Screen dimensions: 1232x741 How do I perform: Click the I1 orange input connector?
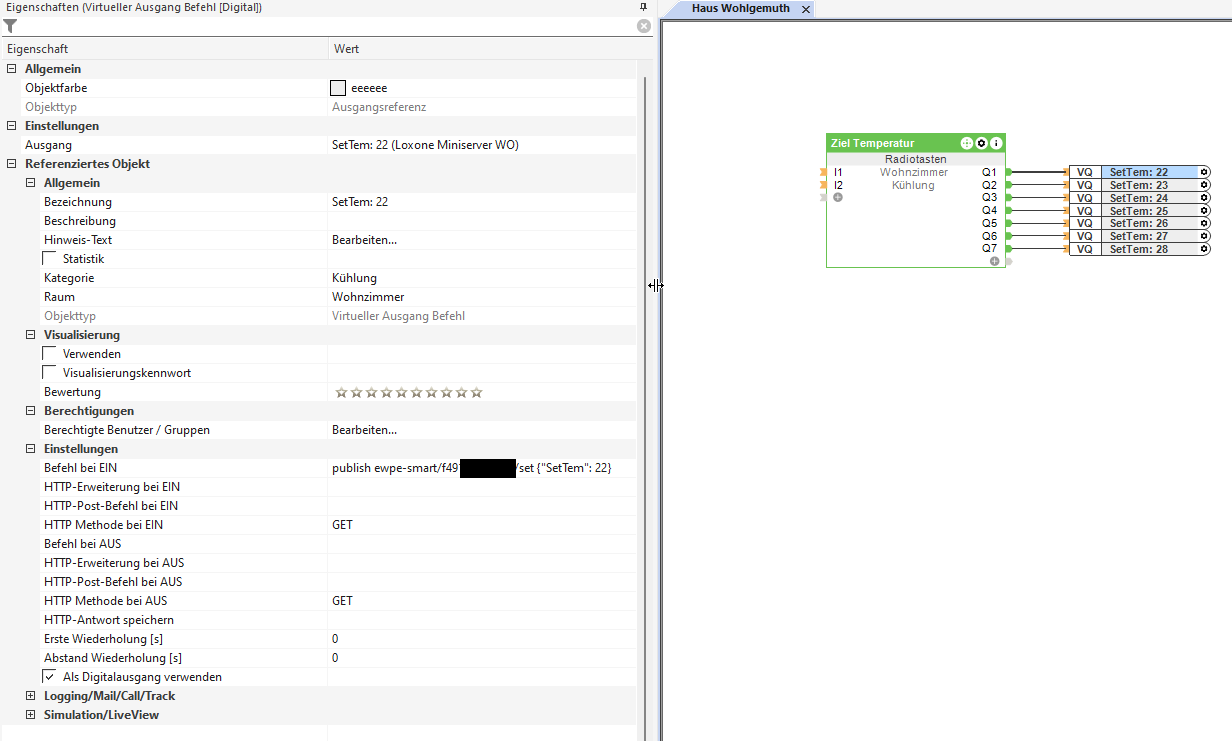[x=823, y=172]
